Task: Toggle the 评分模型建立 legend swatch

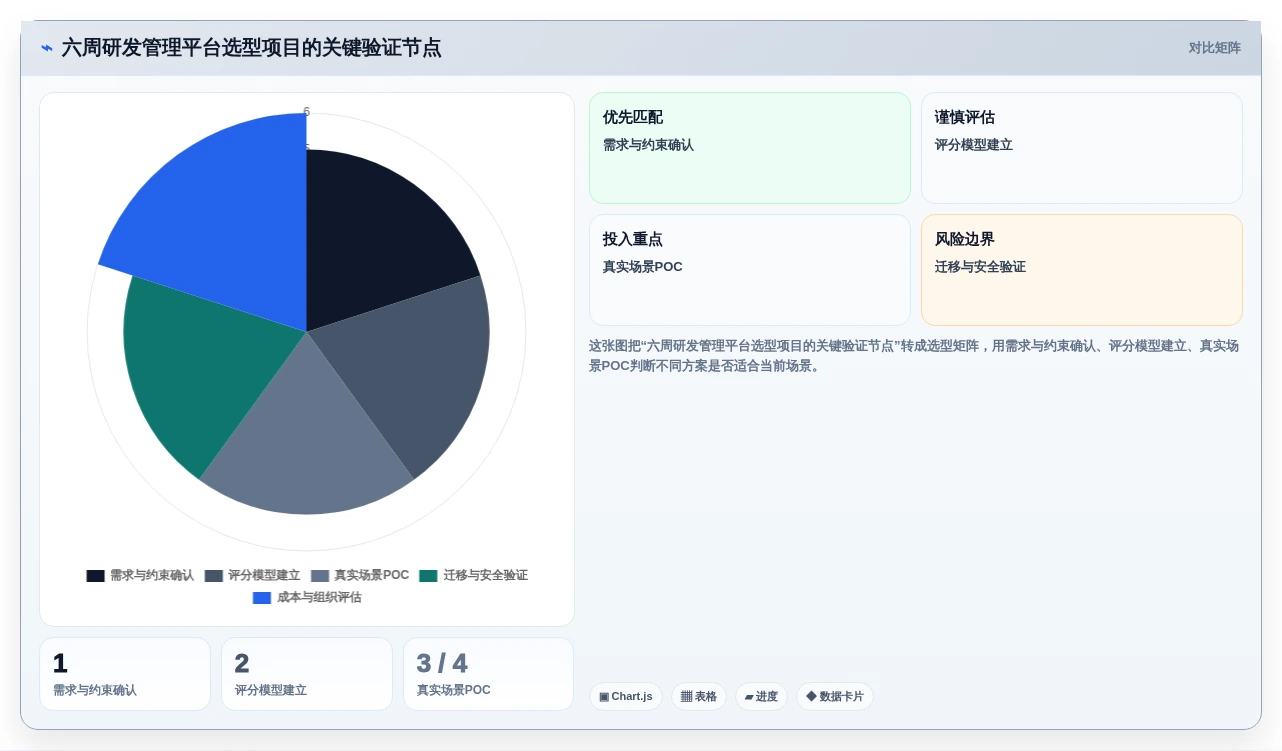Action: point(213,576)
